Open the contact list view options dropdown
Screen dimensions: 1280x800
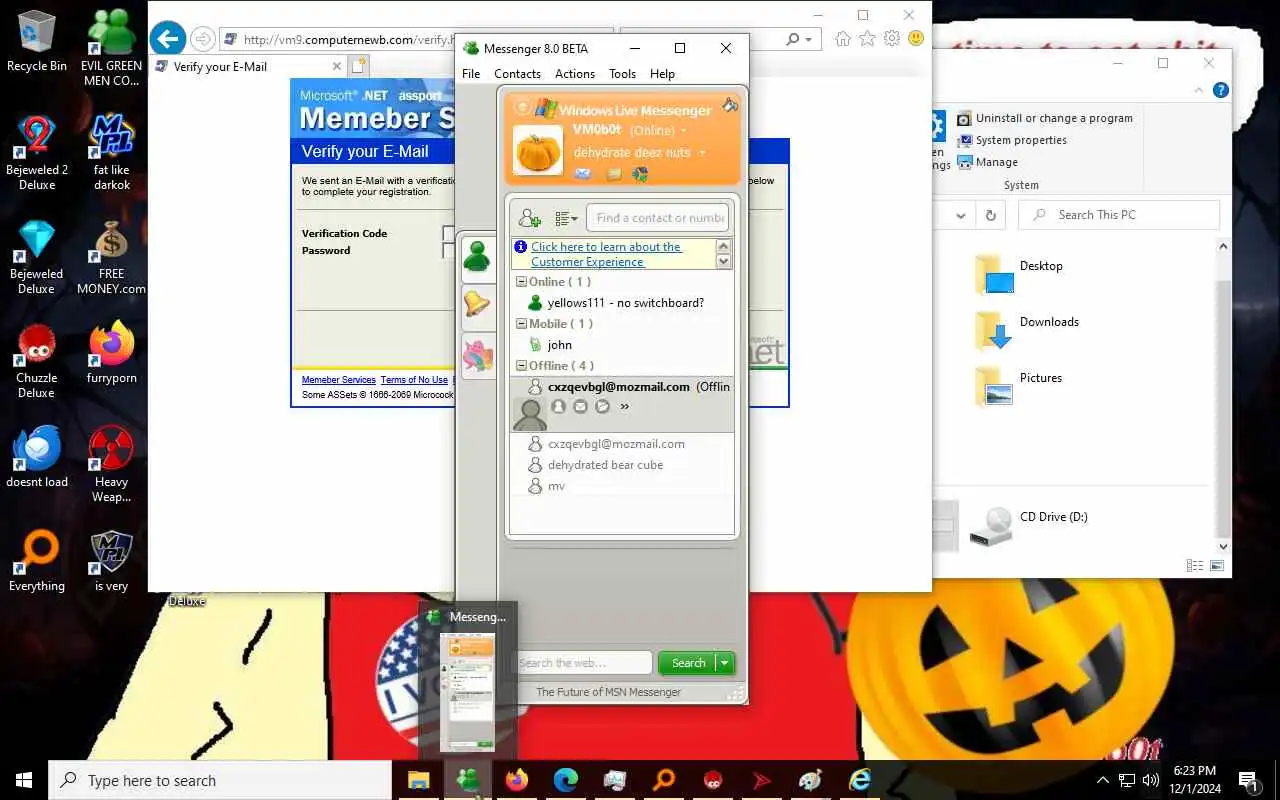point(566,218)
